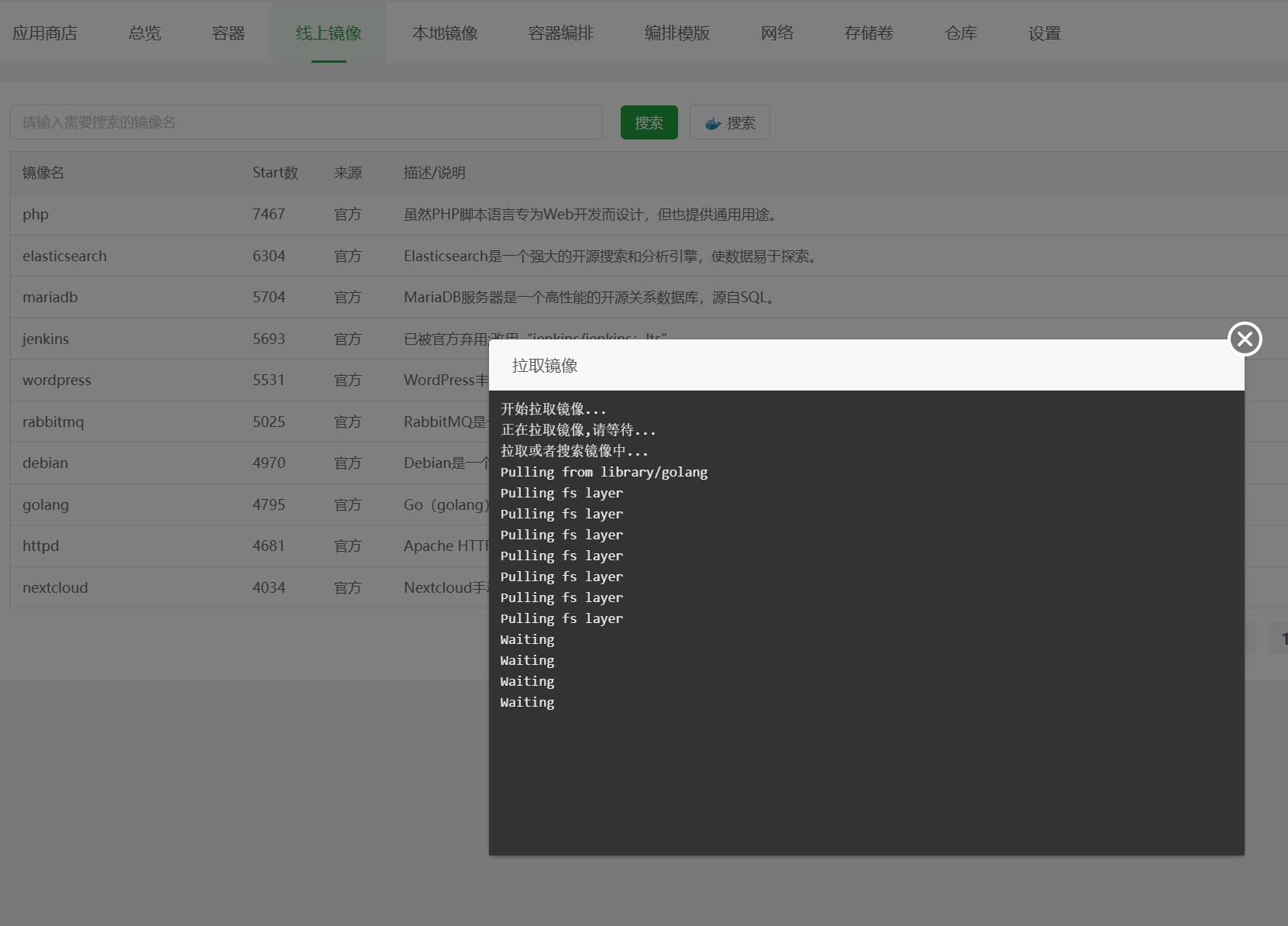The image size is (1288, 926).
Task: Select the 线上镜像 tab
Action: pos(329,33)
